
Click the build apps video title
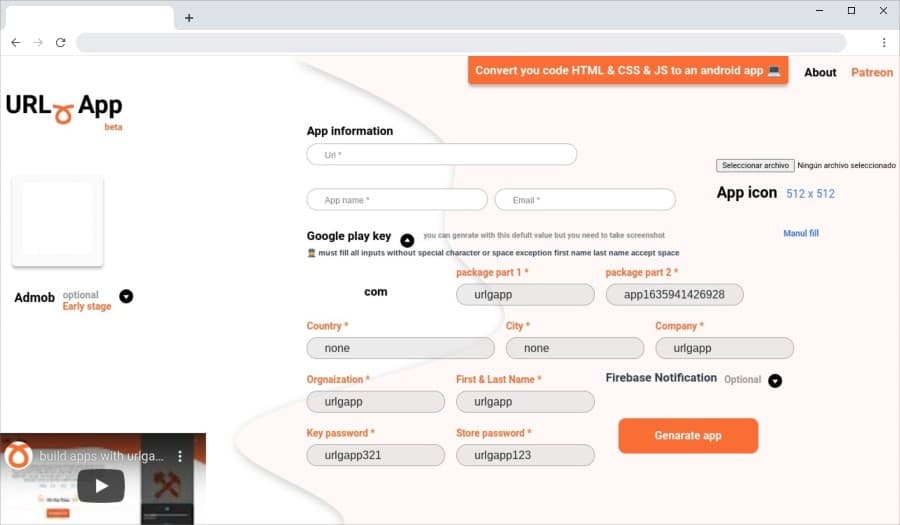(101, 456)
